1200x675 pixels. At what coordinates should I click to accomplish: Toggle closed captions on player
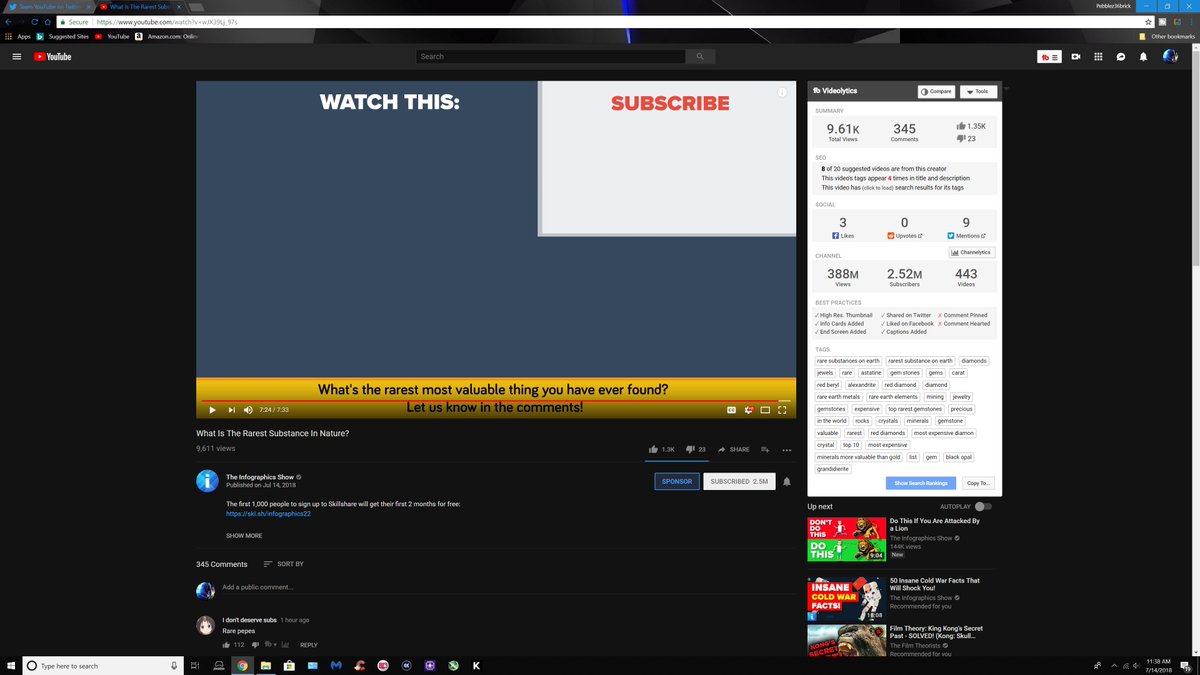pyautogui.click(x=731, y=410)
